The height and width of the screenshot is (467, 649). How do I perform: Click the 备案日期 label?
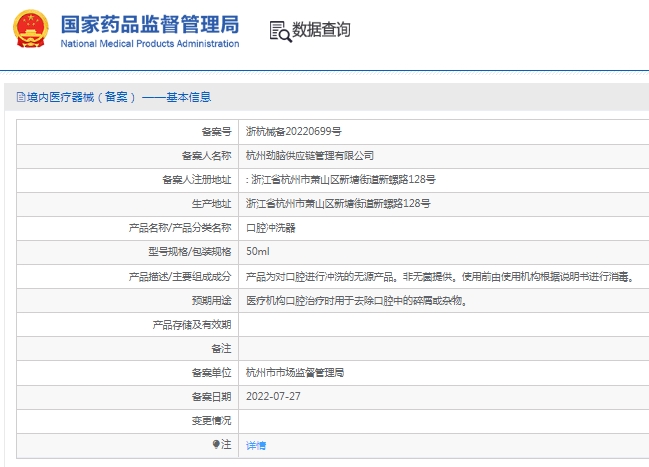(211, 397)
